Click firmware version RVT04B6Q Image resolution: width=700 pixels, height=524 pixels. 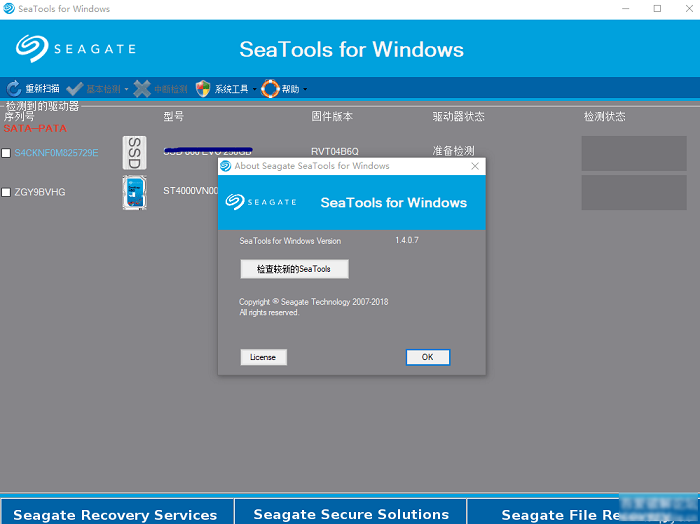click(x=335, y=152)
